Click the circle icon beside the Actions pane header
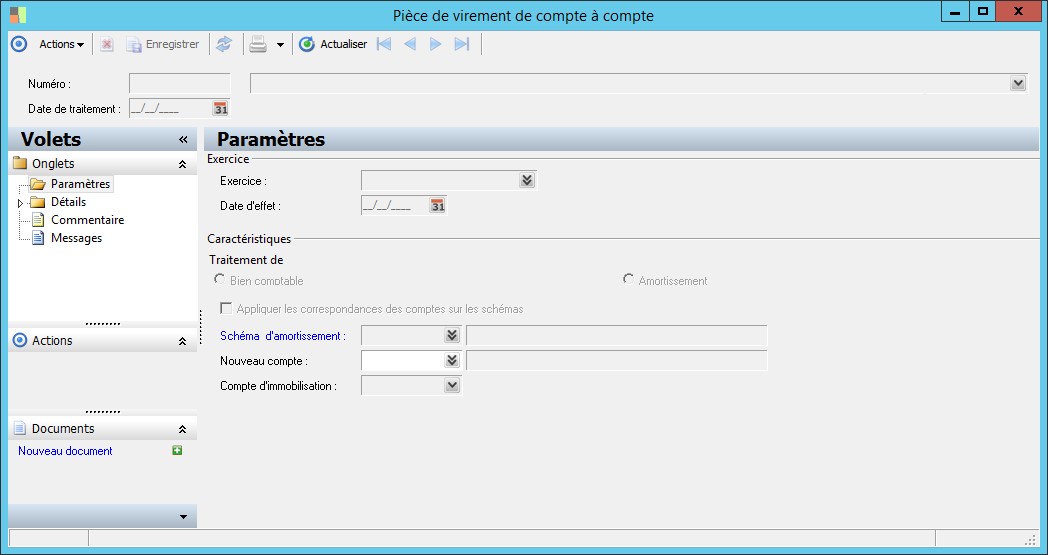 20,340
